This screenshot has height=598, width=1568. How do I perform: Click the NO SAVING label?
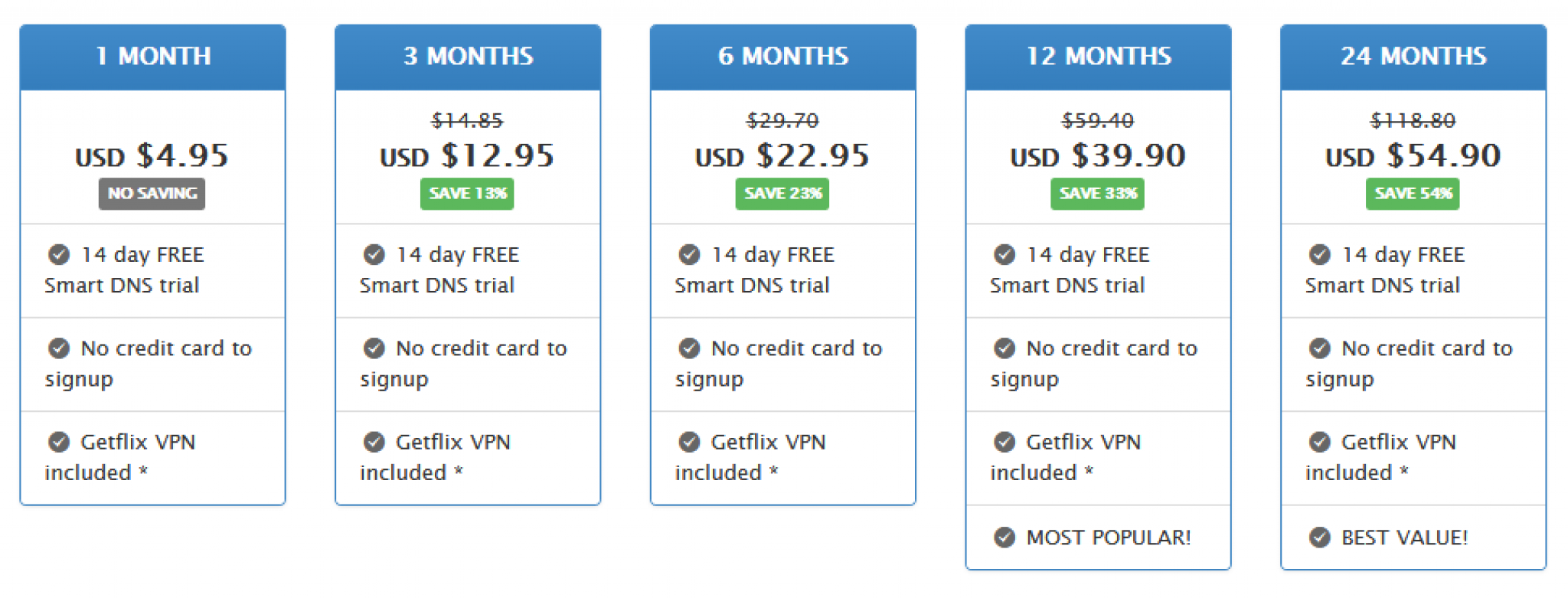click(x=152, y=194)
